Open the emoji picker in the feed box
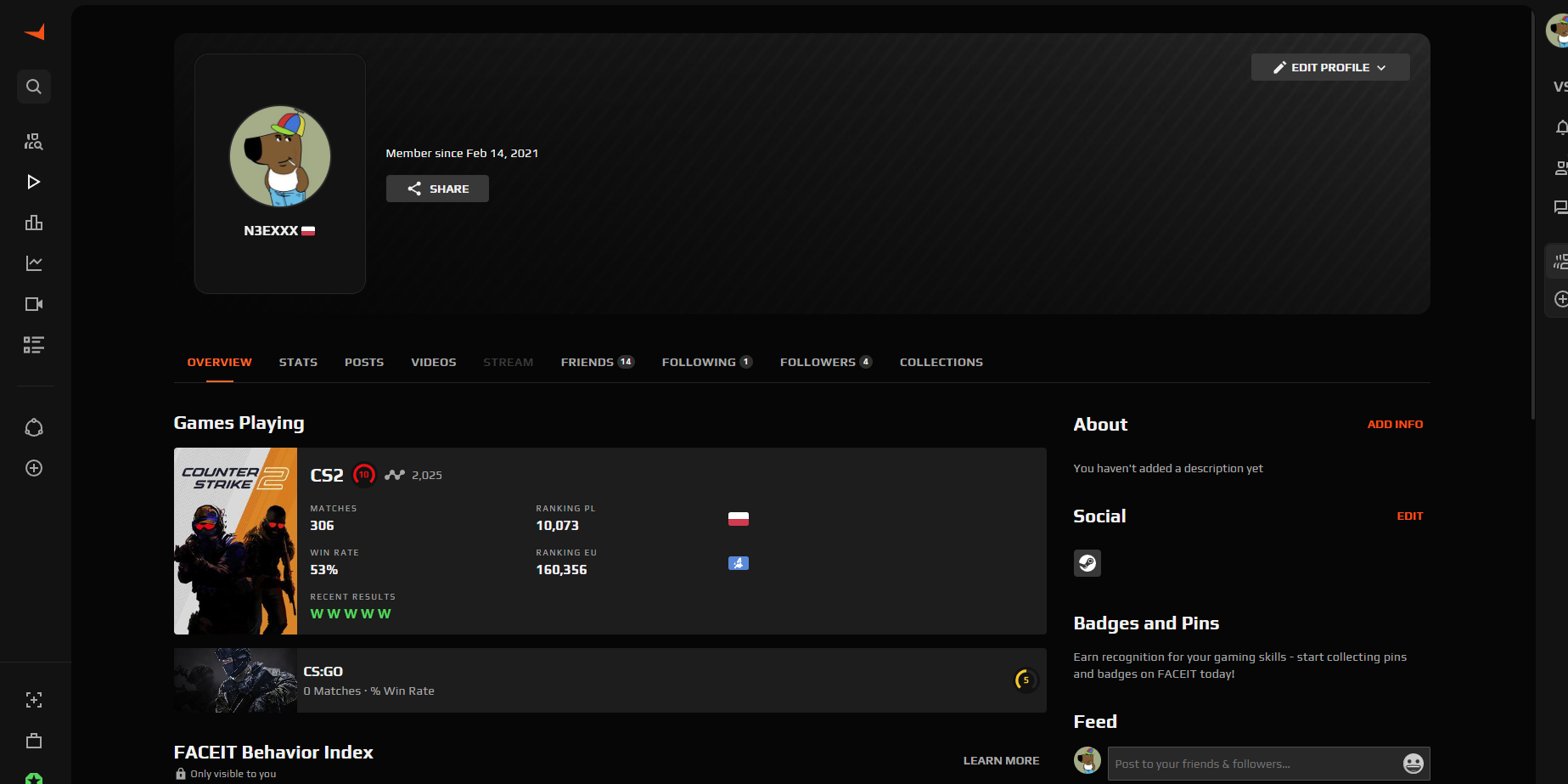Viewport: 1568px width, 784px height. click(1413, 764)
